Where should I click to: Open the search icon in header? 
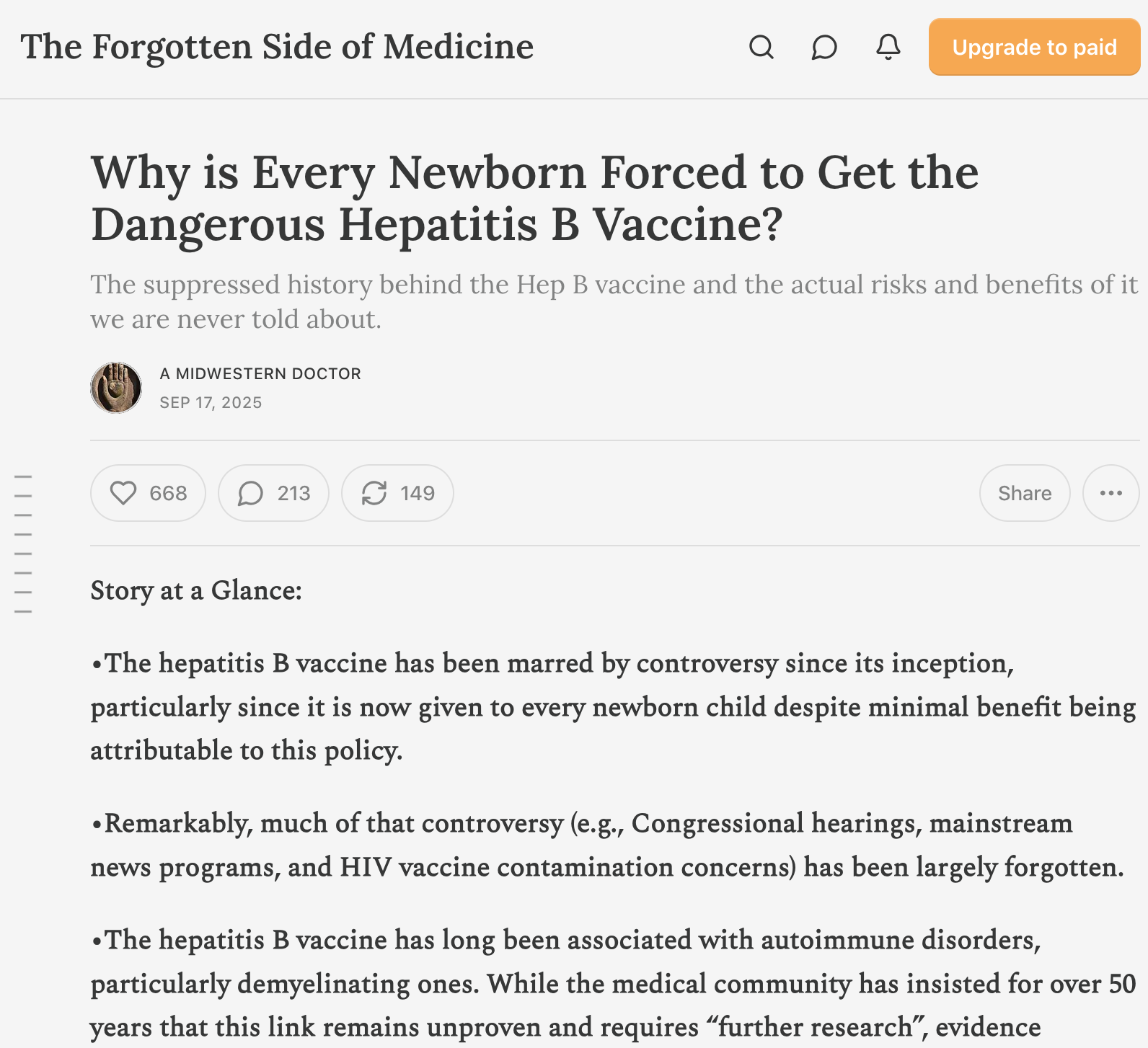761,48
